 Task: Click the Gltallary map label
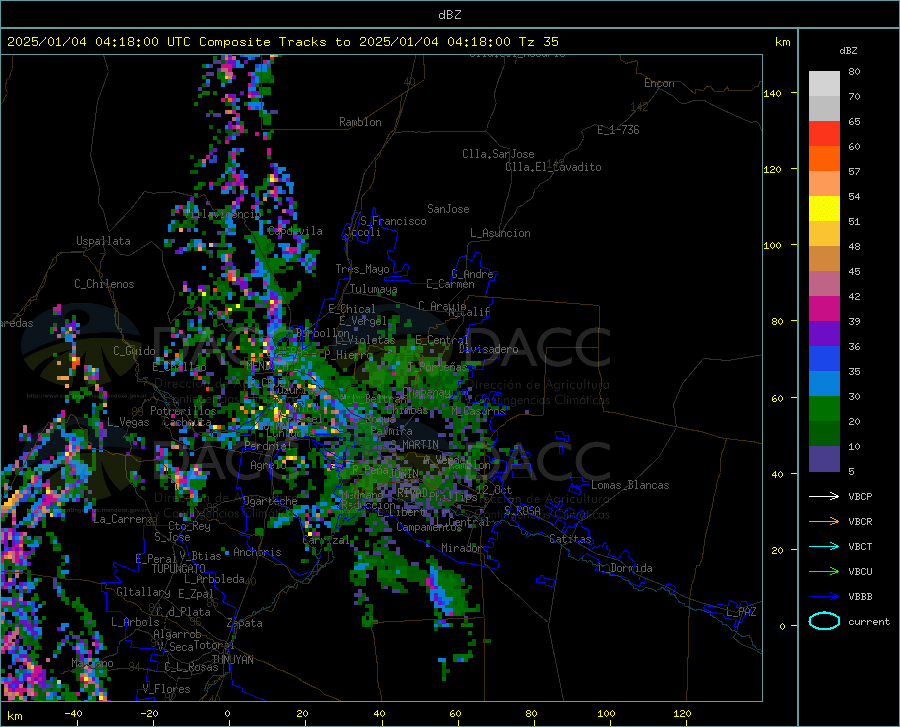click(x=143, y=592)
